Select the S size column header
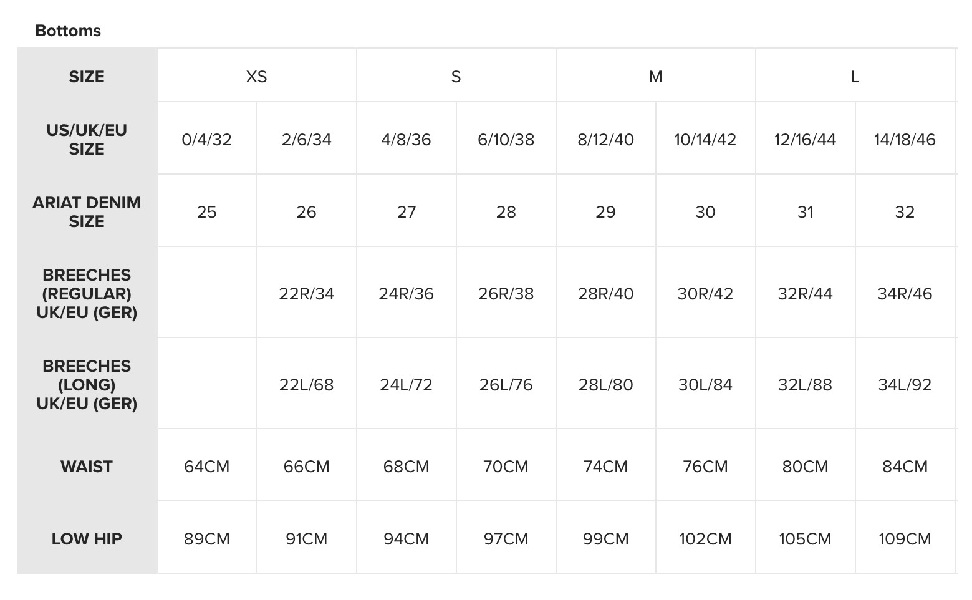Image resolution: width=972 pixels, height=600 pixels. (x=456, y=76)
